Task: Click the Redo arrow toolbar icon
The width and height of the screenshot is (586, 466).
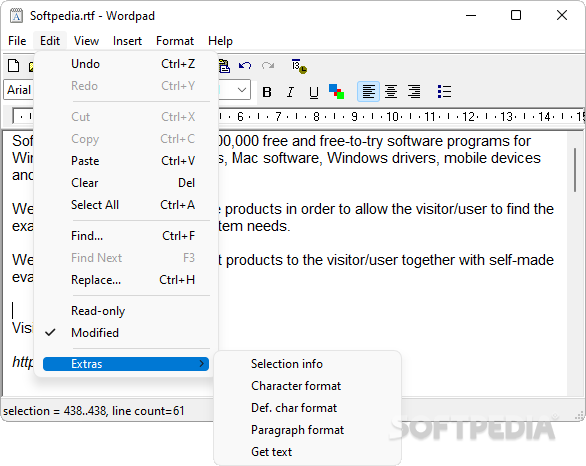Action: pos(268,66)
